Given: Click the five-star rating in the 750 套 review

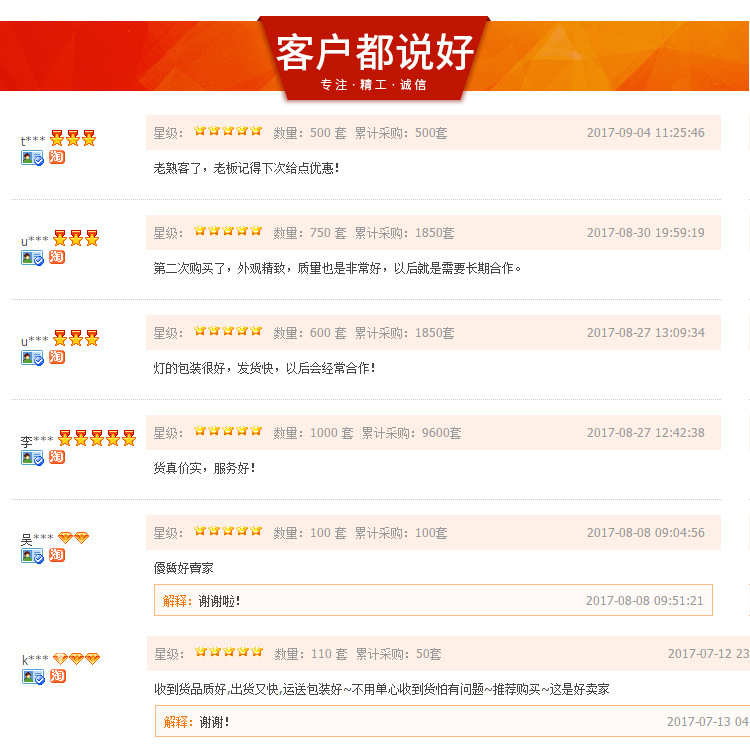Looking at the screenshot, I should click(x=228, y=231).
